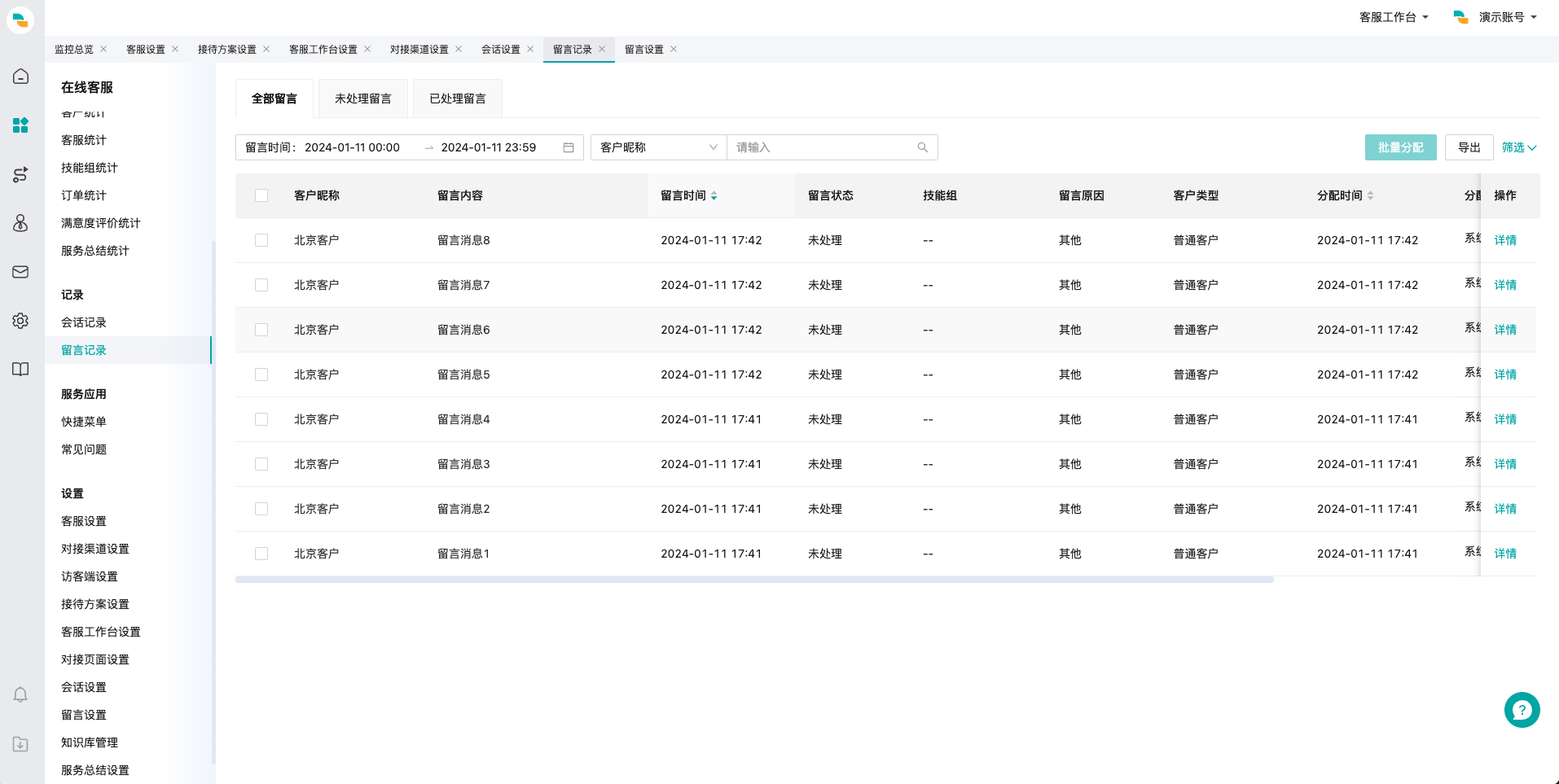Check the row for 留言消息2
Image resolution: width=1559 pixels, height=784 pixels.
pyautogui.click(x=261, y=509)
